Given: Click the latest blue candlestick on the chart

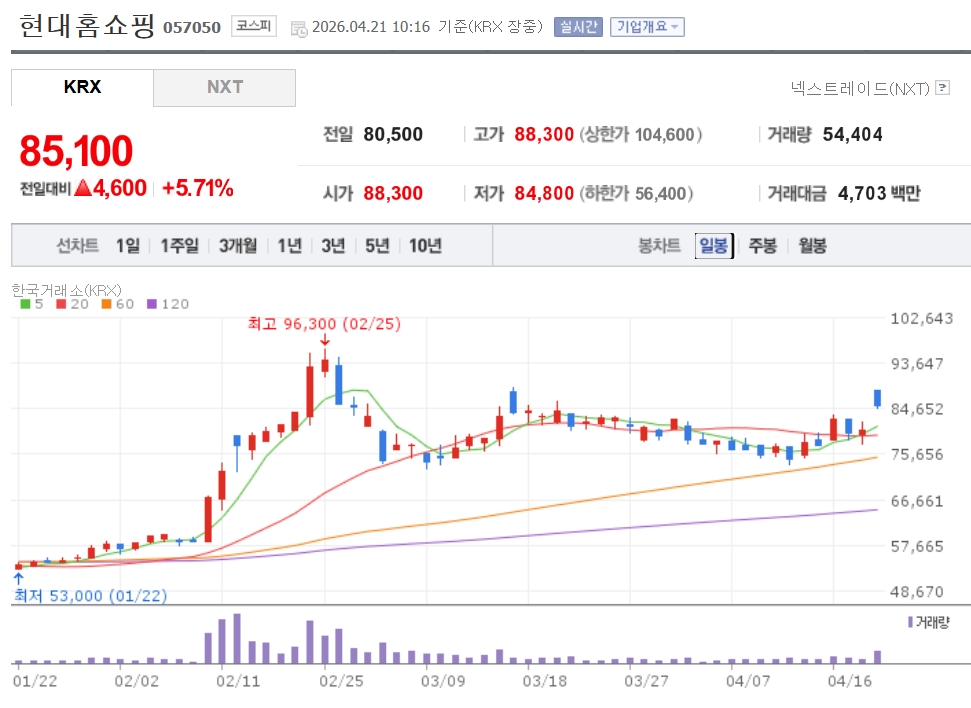Looking at the screenshot, I should tap(877, 398).
